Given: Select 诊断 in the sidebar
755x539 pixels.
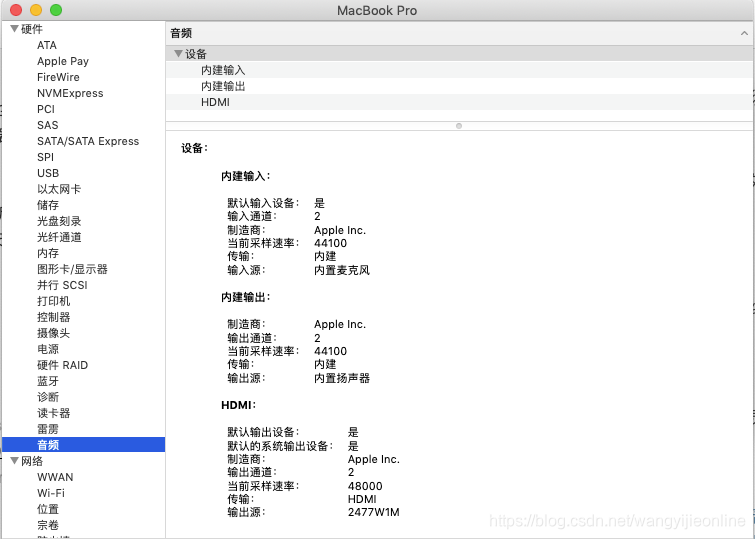Looking at the screenshot, I should (x=48, y=397).
